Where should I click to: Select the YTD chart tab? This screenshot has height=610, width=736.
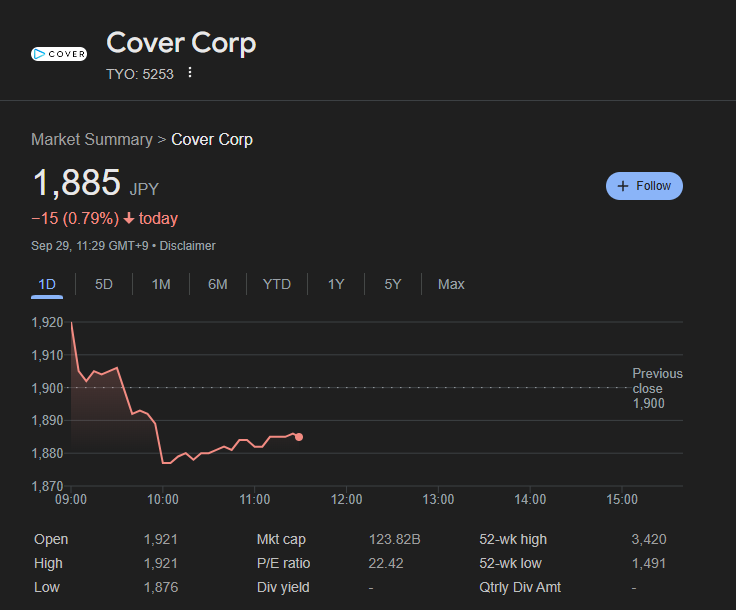tap(277, 284)
